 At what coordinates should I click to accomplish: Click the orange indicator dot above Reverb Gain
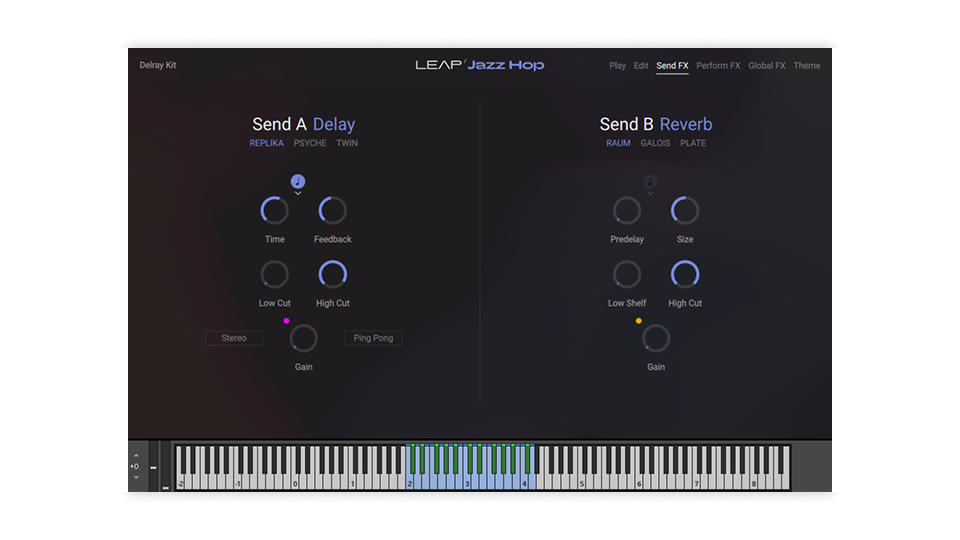tap(638, 321)
